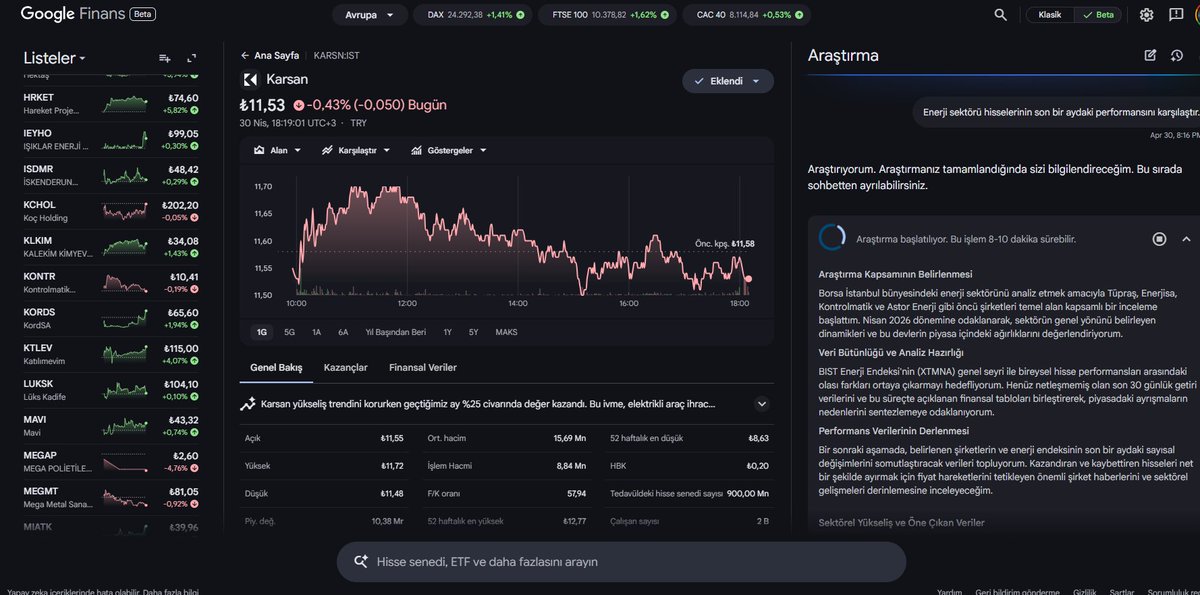This screenshot has width=1200, height=595.
Task: Select 1Y time range
Action: (x=447, y=332)
